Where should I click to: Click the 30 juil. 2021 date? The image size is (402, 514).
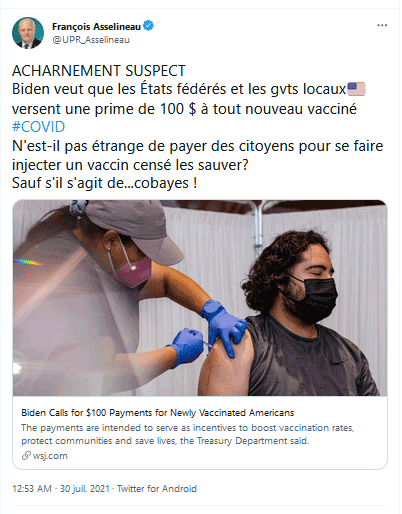(85, 489)
